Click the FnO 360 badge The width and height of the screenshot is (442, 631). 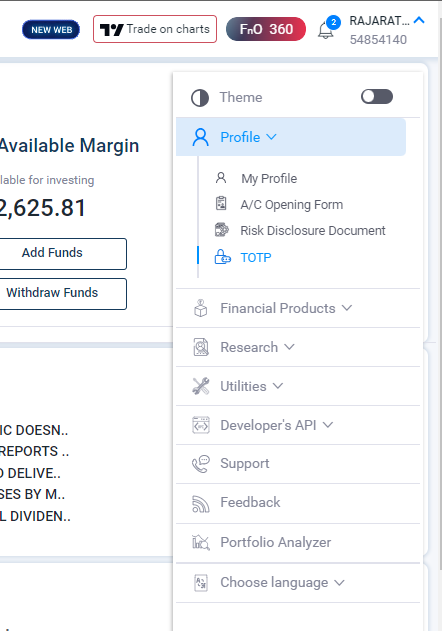click(266, 29)
